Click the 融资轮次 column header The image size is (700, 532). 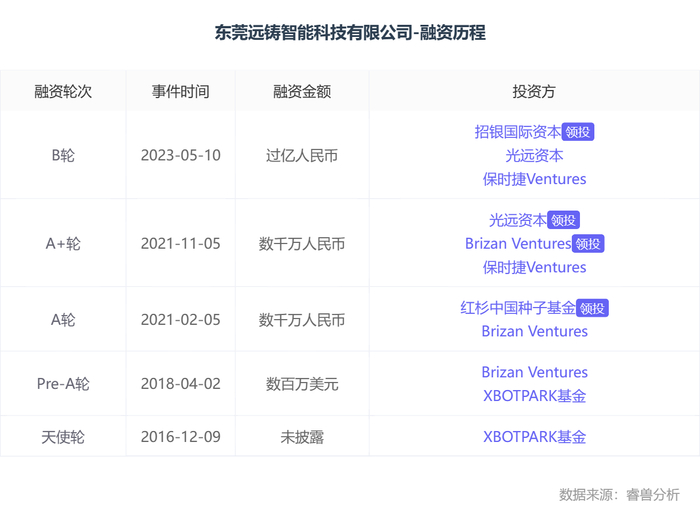coord(63,91)
